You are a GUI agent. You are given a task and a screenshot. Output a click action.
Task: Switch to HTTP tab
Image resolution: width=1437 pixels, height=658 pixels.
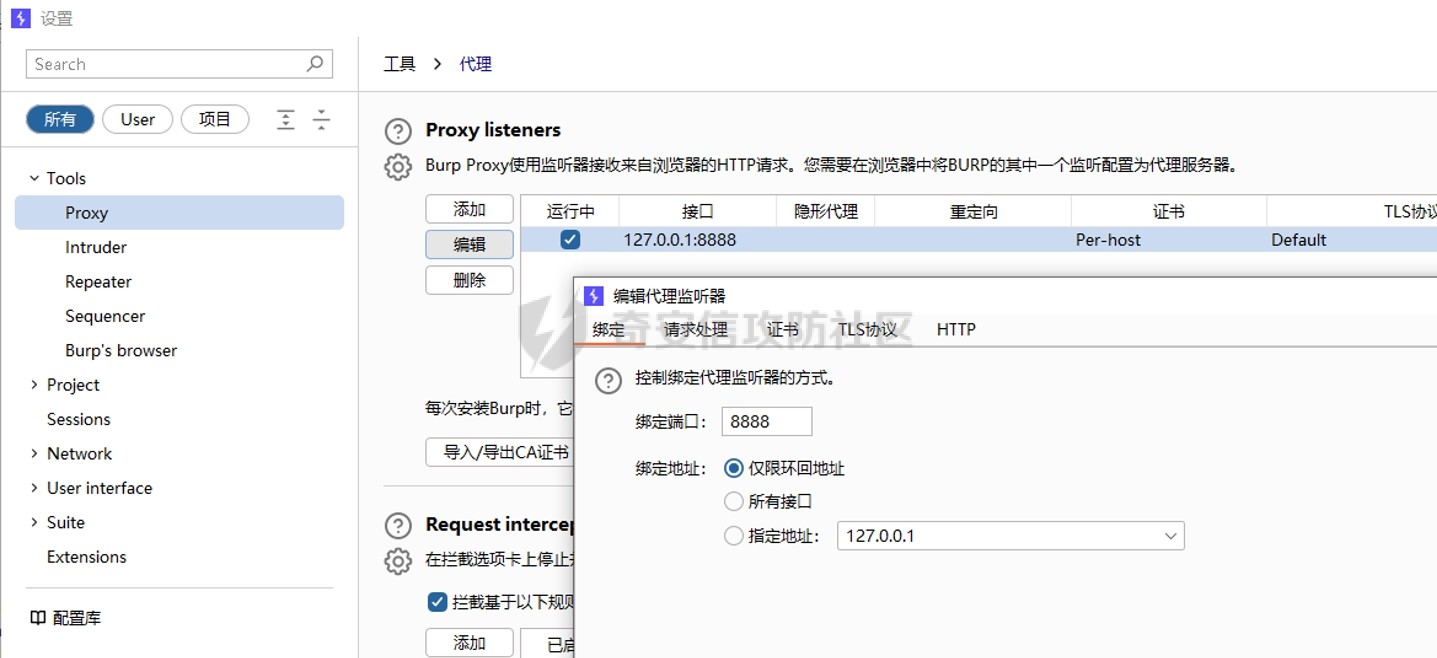coord(956,329)
